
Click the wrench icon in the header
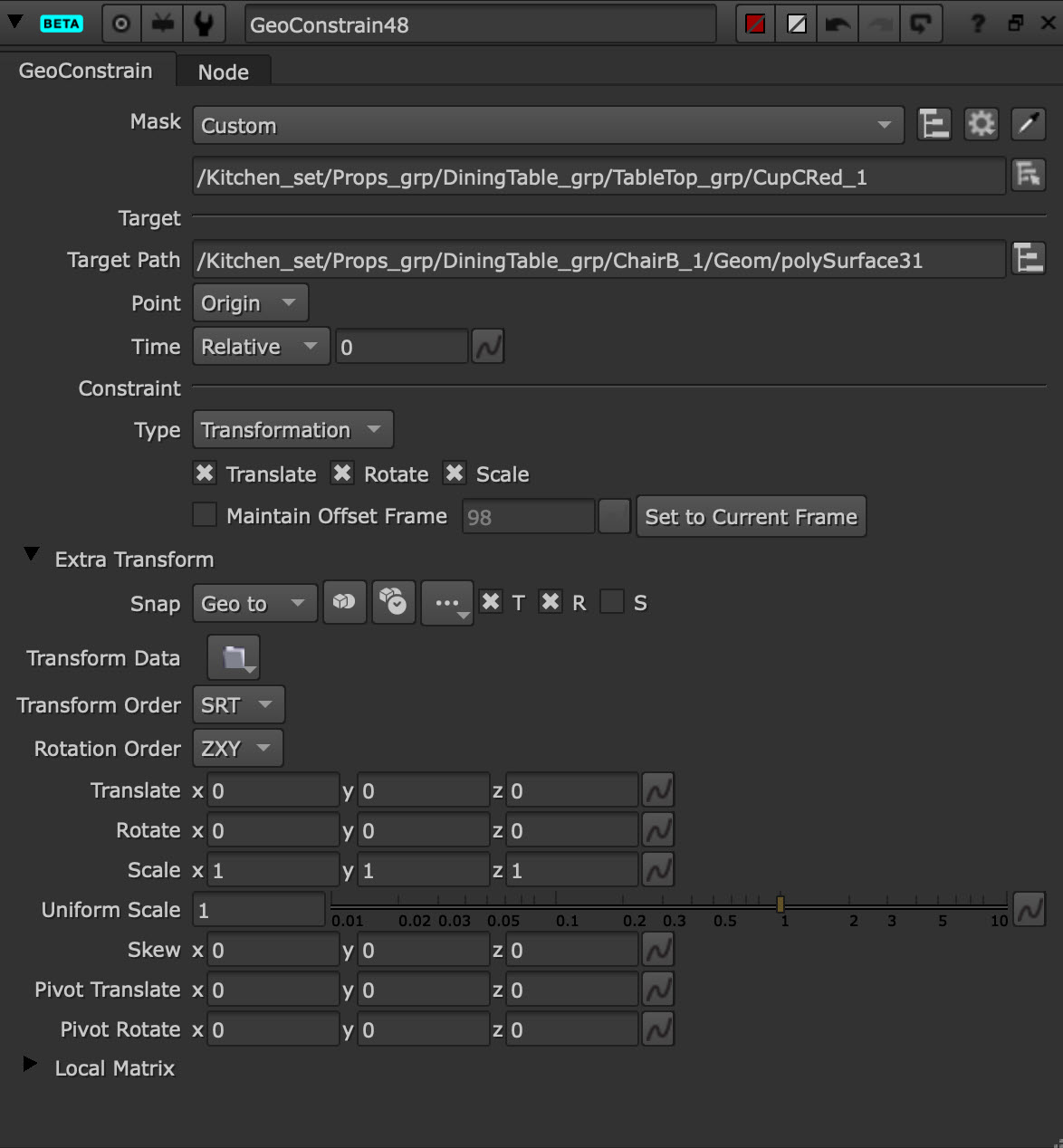(x=204, y=24)
